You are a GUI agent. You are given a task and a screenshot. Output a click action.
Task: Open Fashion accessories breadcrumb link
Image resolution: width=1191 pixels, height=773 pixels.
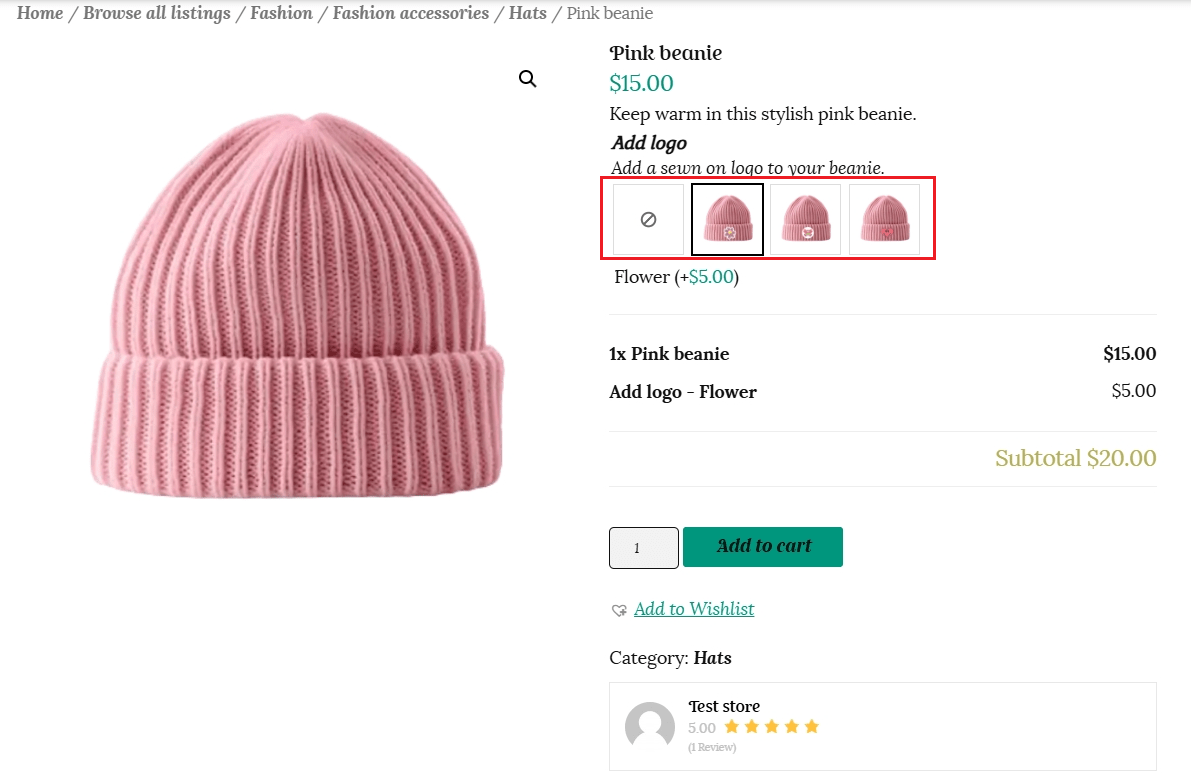411,13
